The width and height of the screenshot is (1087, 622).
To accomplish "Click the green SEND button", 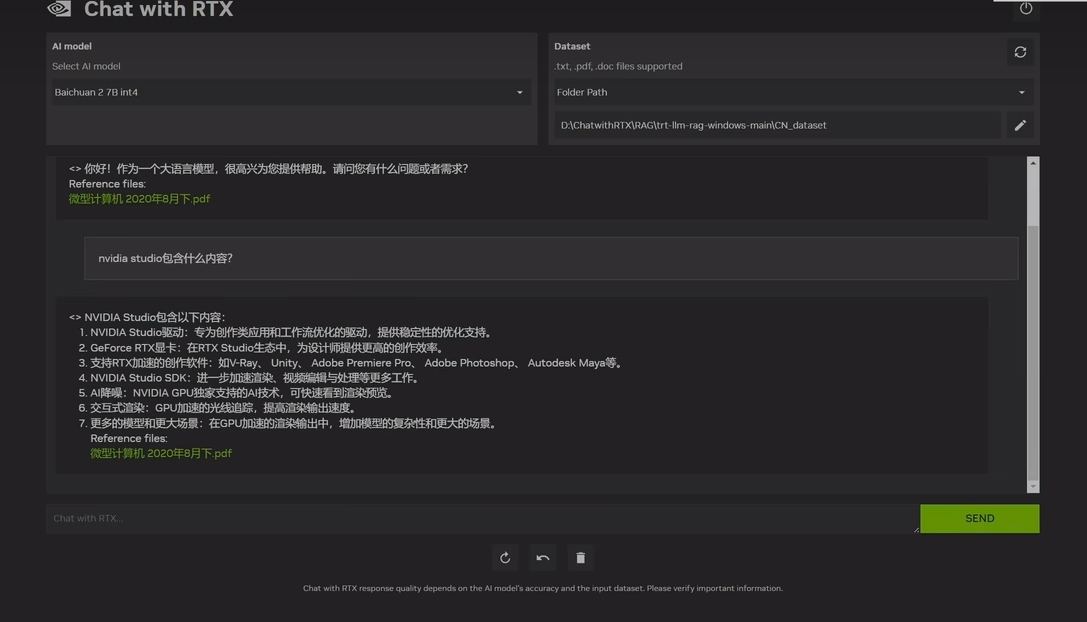I will tap(979, 518).
